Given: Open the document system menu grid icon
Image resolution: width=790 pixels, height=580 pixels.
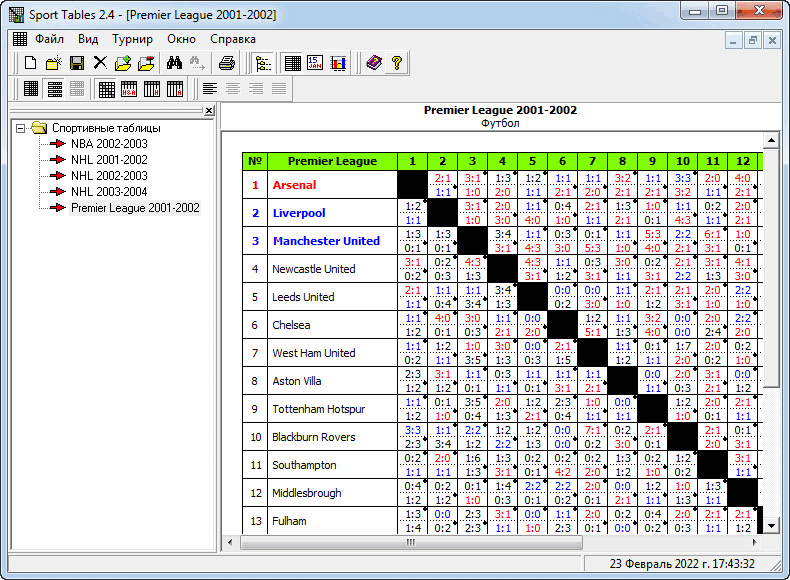Looking at the screenshot, I should point(20,39).
